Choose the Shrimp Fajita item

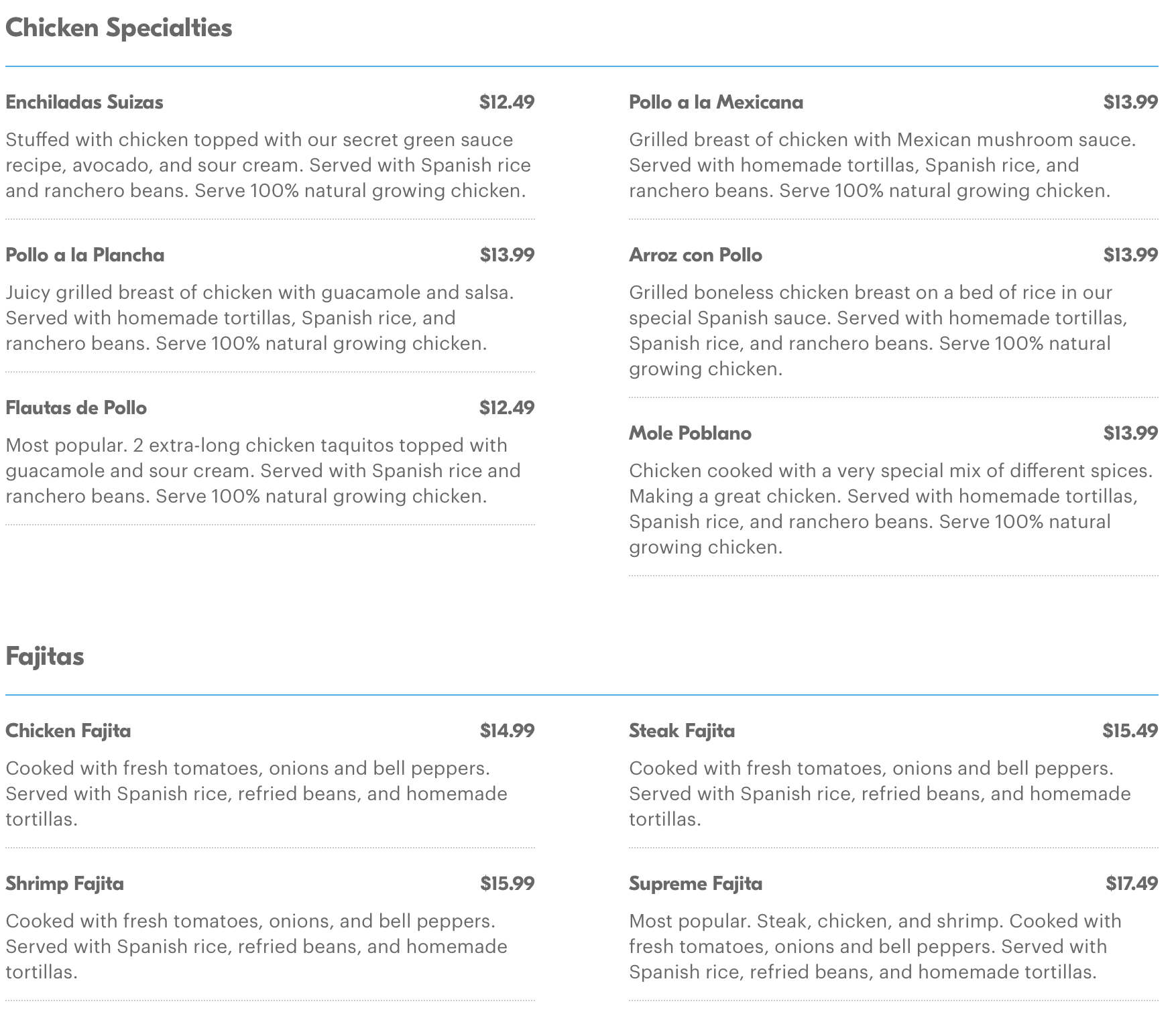pyautogui.click(x=64, y=883)
